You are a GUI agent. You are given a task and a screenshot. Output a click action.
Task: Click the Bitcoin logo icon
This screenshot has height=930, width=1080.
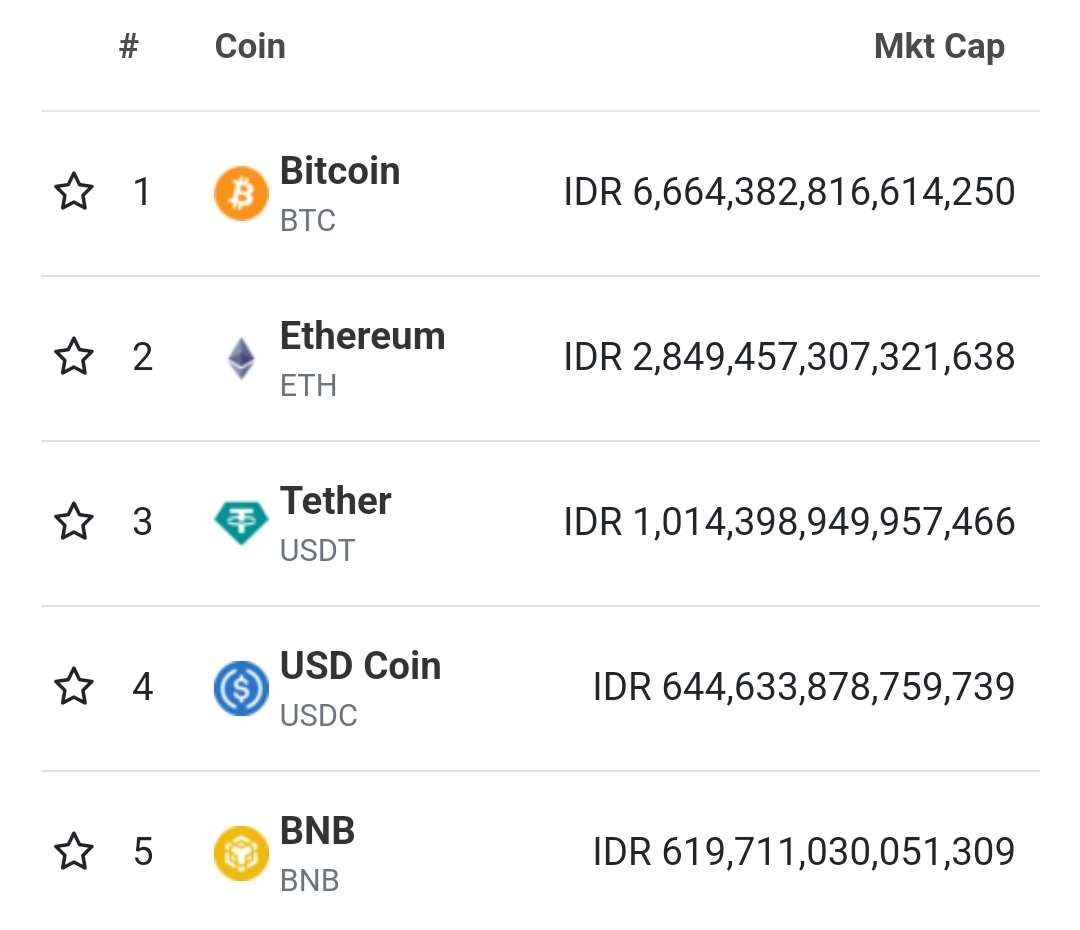pos(241,193)
